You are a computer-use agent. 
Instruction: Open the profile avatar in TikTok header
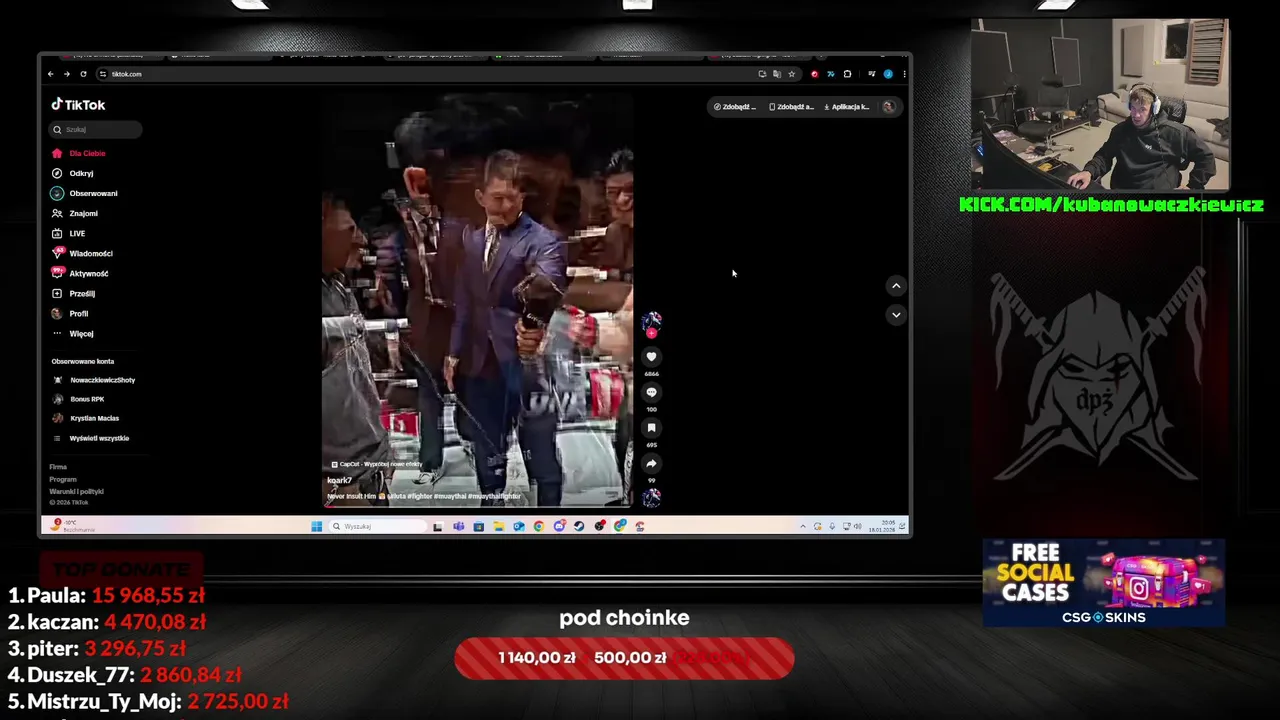(x=889, y=106)
